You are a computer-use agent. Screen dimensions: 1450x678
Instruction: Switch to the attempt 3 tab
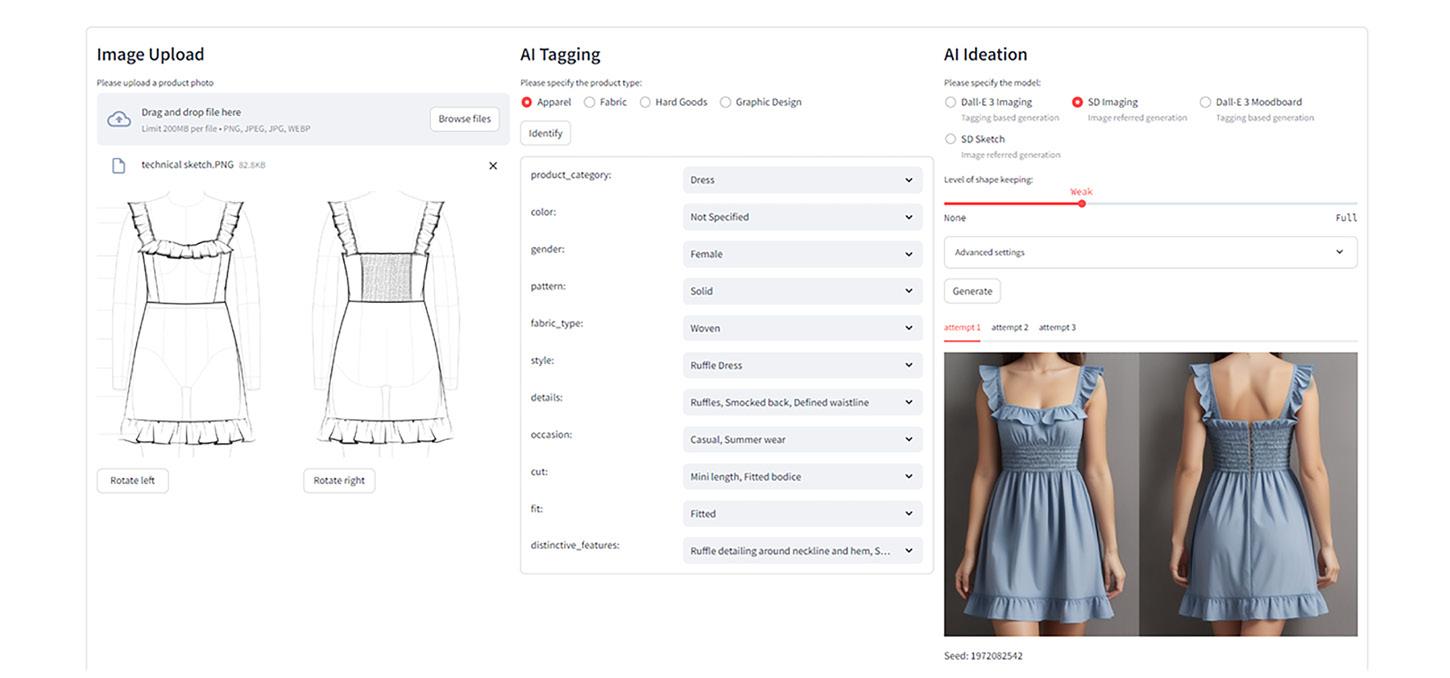(1057, 328)
